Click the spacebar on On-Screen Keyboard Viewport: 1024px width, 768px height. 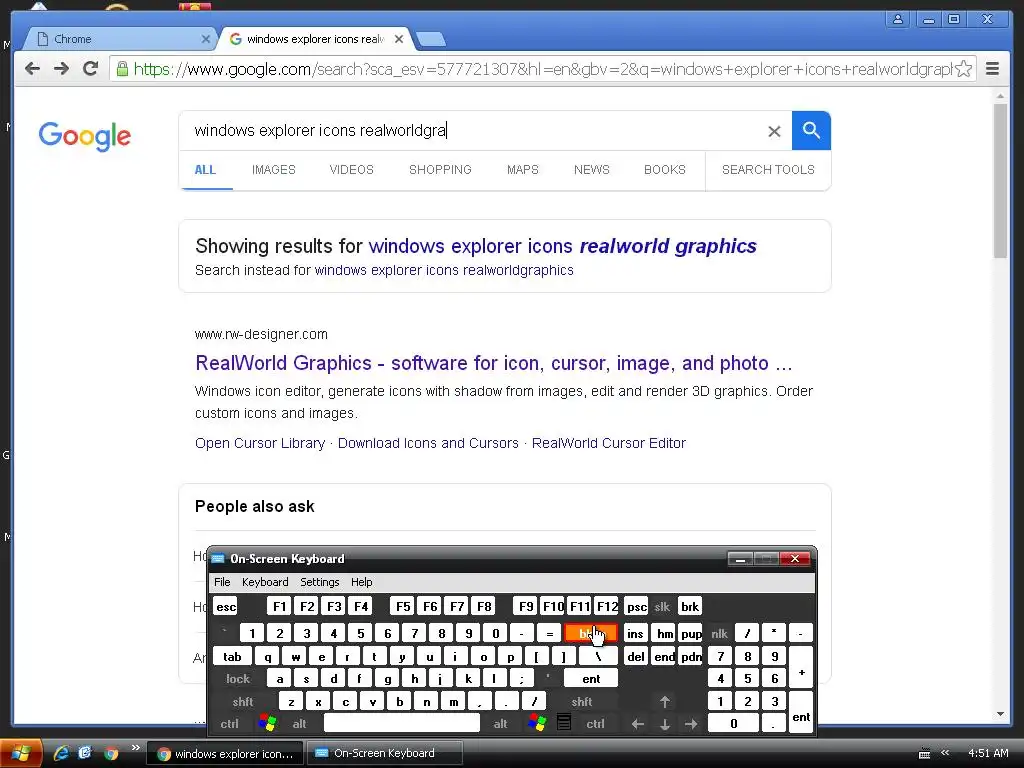point(402,724)
